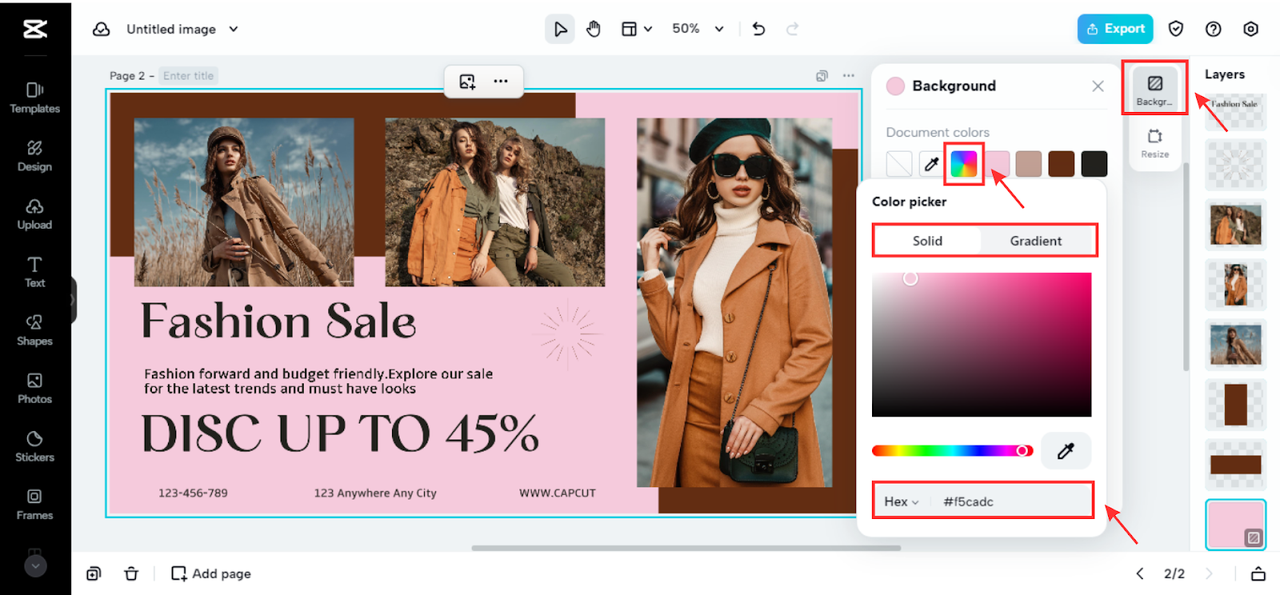Open the shield privacy icon
Screen dimensions: 1280x595
coord(1177,29)
